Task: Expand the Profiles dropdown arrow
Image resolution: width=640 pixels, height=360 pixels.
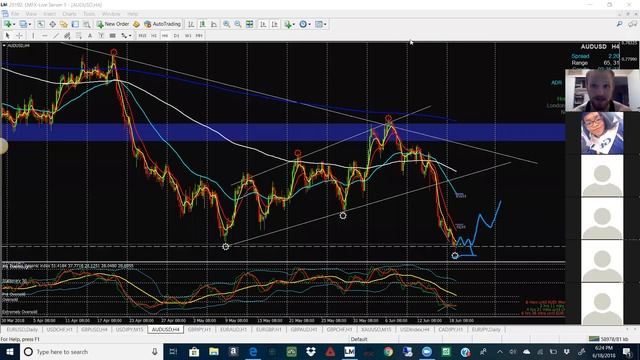Action: (30, 24)
